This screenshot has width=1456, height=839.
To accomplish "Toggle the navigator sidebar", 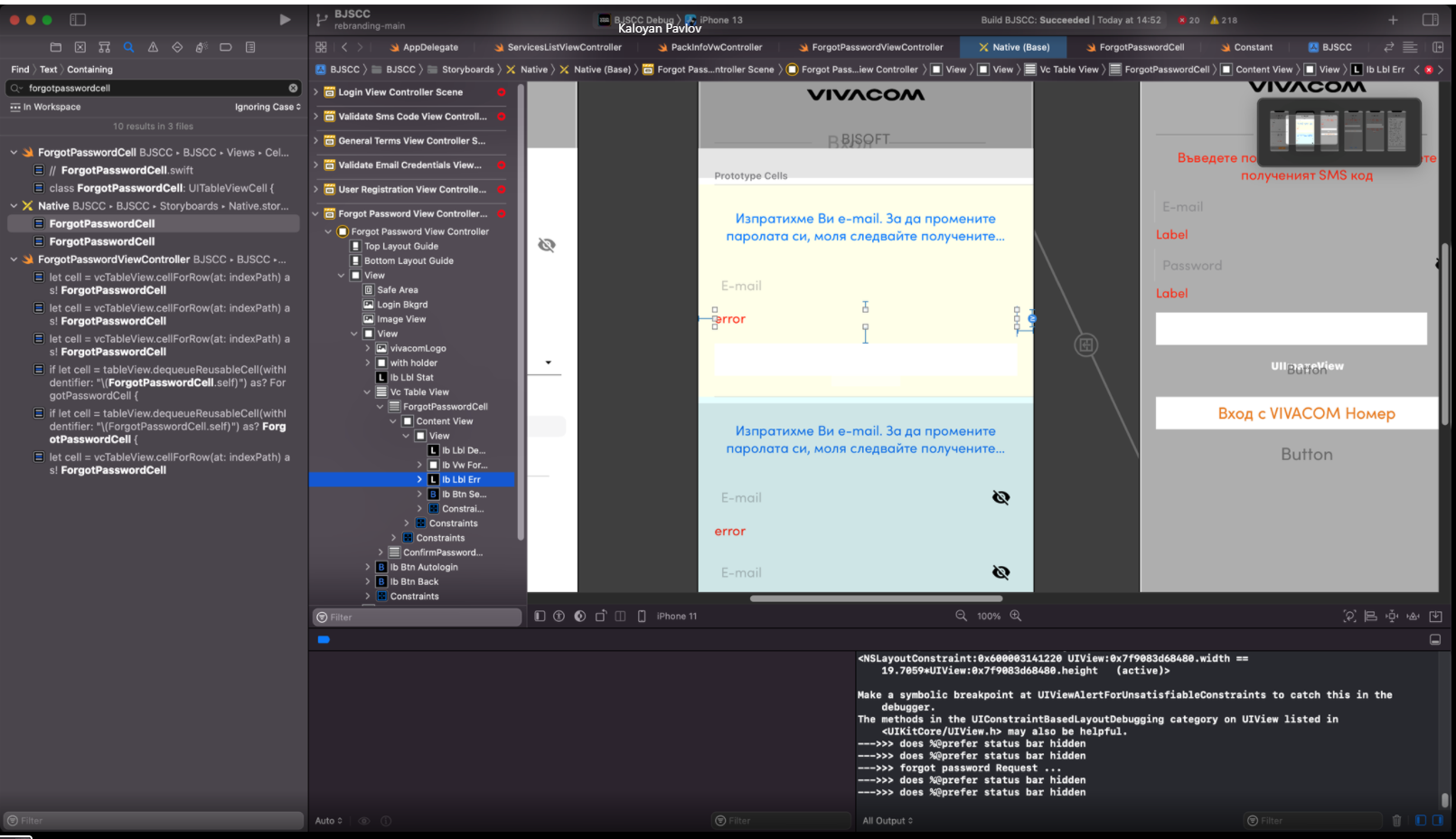I will [x=78, y=20].
